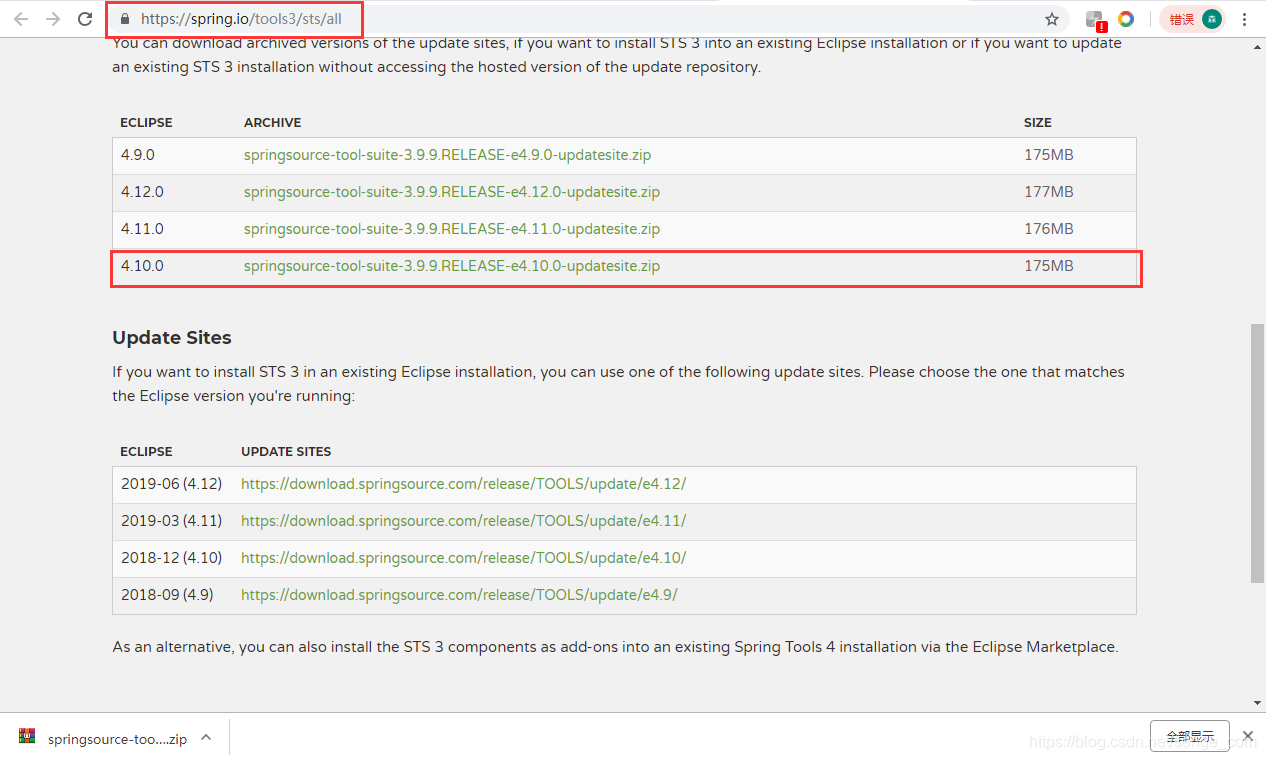Viewport: 1266px width, 760px height.
Task: Click the page vertical scrollbar thumb
Action: (x=1257, y=453)
